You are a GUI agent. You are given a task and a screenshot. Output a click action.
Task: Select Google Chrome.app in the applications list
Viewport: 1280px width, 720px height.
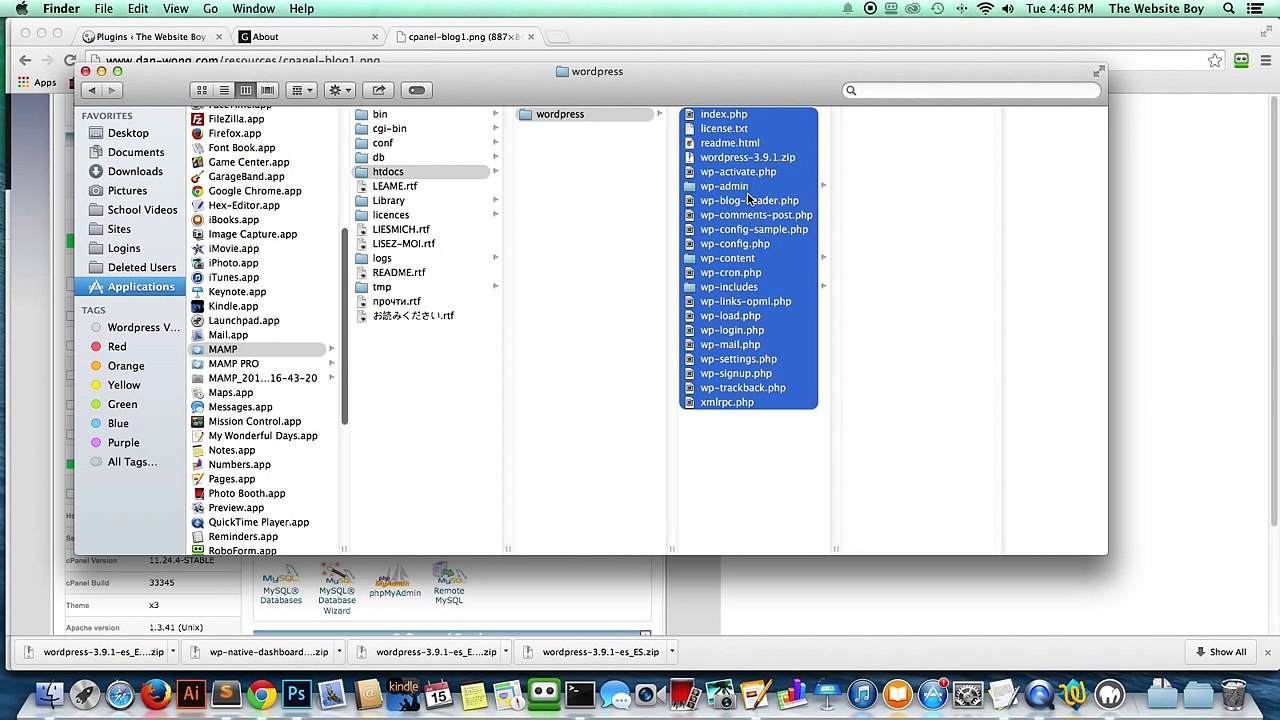pyautogui.click(x=254, y=191)
